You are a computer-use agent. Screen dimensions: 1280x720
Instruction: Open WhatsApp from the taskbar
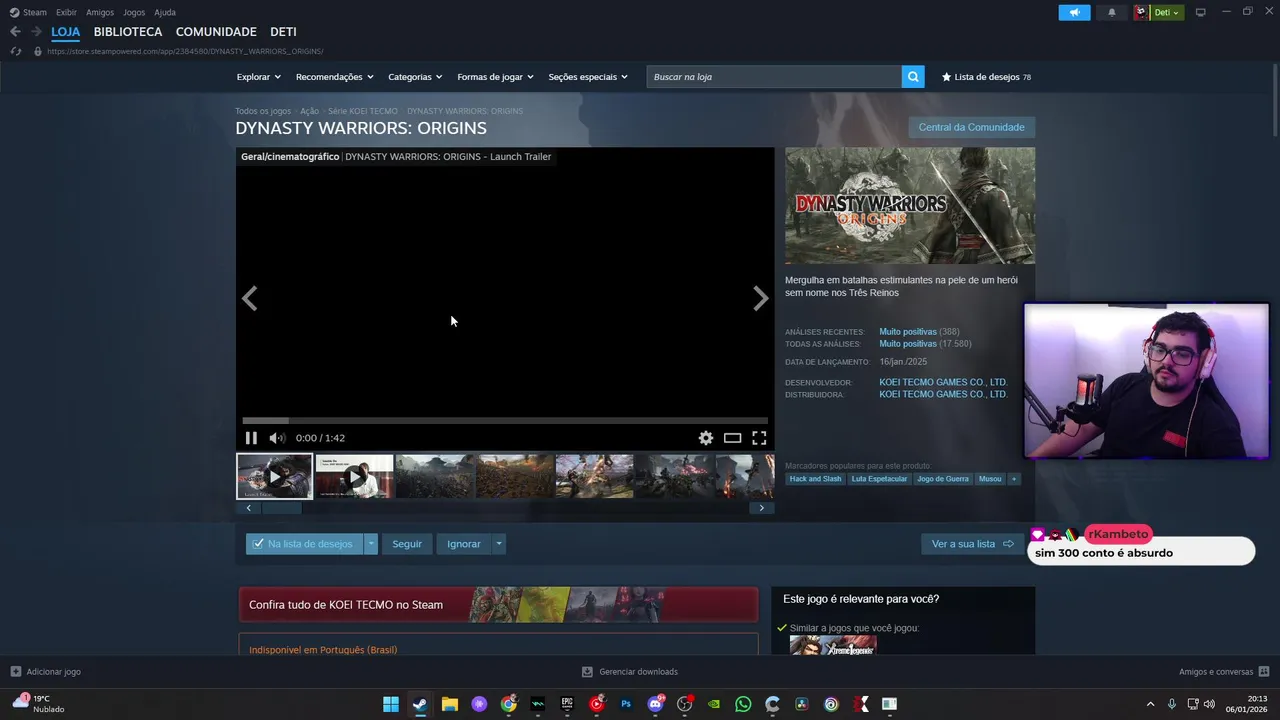pos(743,704)
